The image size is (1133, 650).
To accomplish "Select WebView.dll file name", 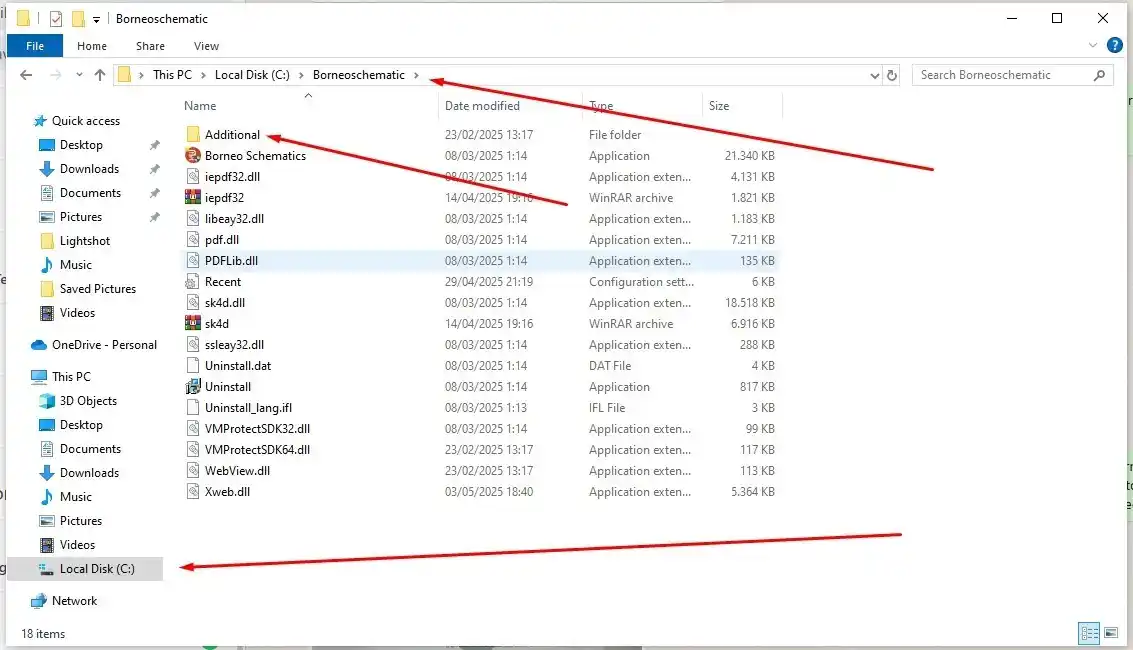I will click(x=237, y=471).
